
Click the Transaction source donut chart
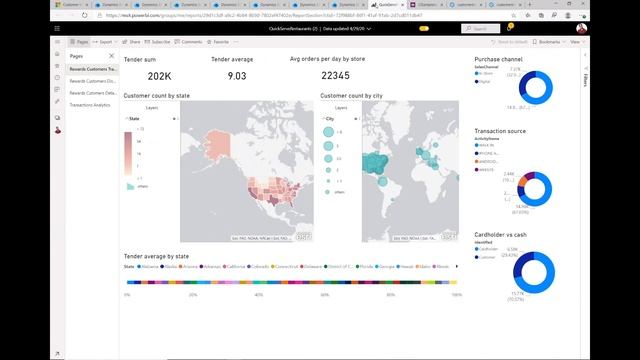point(534,189)
